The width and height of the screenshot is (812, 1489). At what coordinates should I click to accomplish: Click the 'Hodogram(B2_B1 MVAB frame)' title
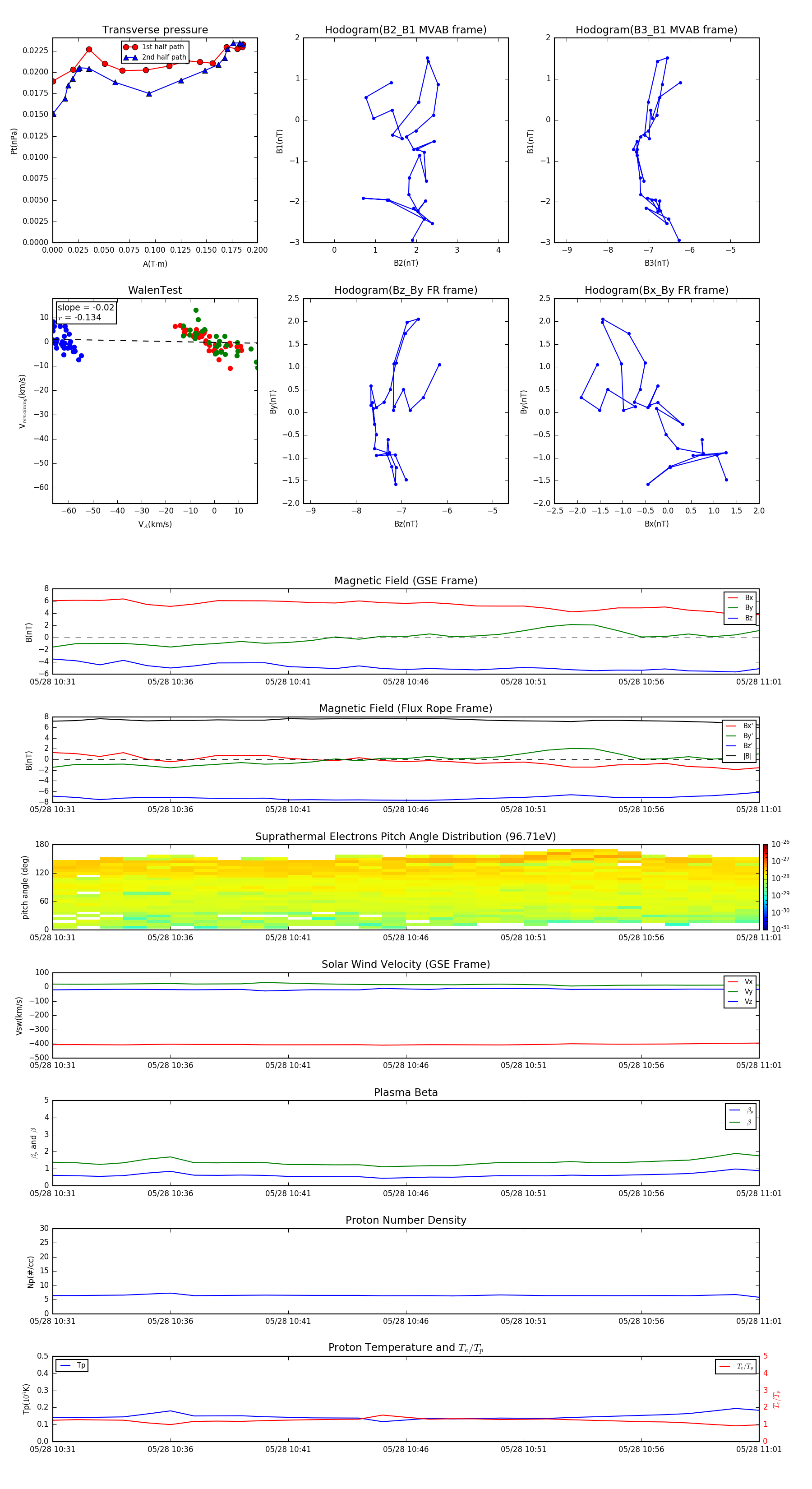(x=406, y=29)
